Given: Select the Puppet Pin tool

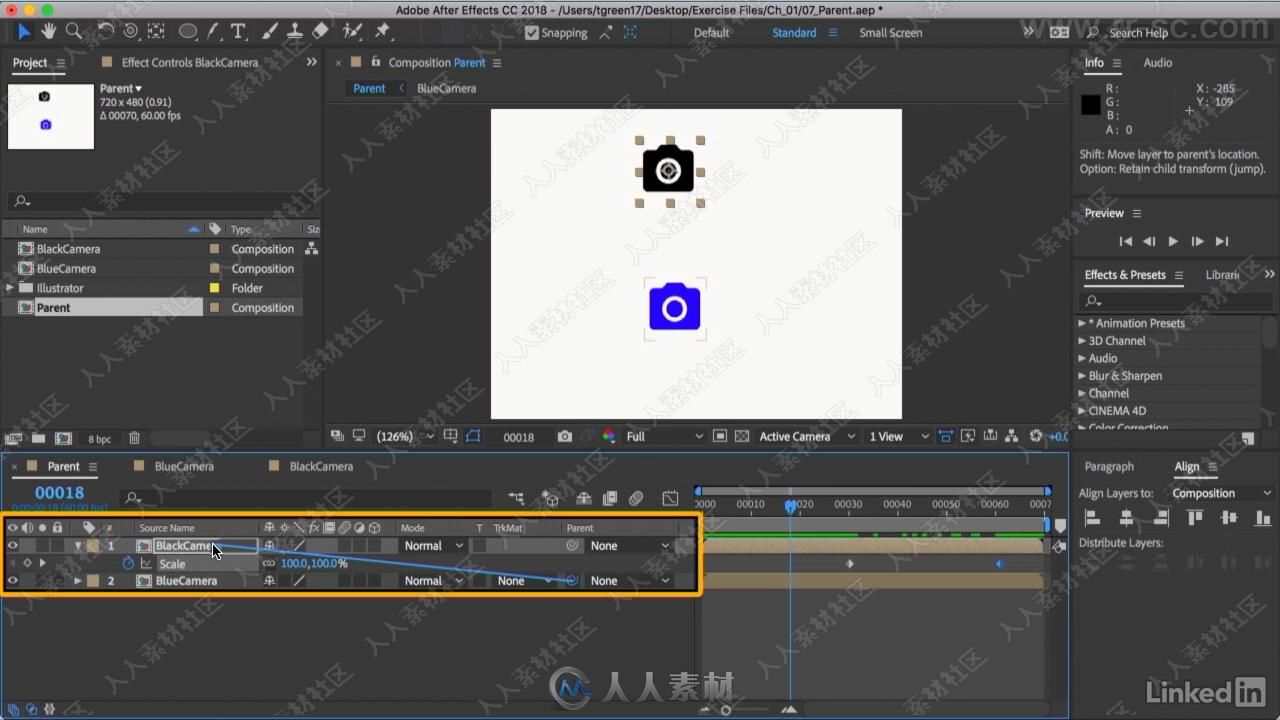Looking at the screenshot, I should tap(382, 32).
